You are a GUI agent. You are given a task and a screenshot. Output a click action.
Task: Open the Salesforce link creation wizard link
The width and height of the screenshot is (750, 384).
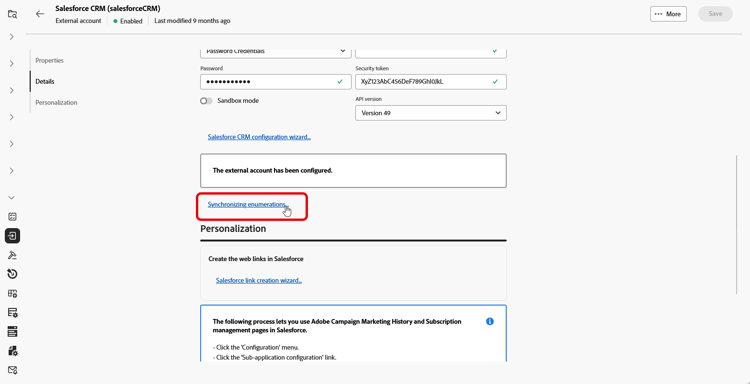point(259,281)
